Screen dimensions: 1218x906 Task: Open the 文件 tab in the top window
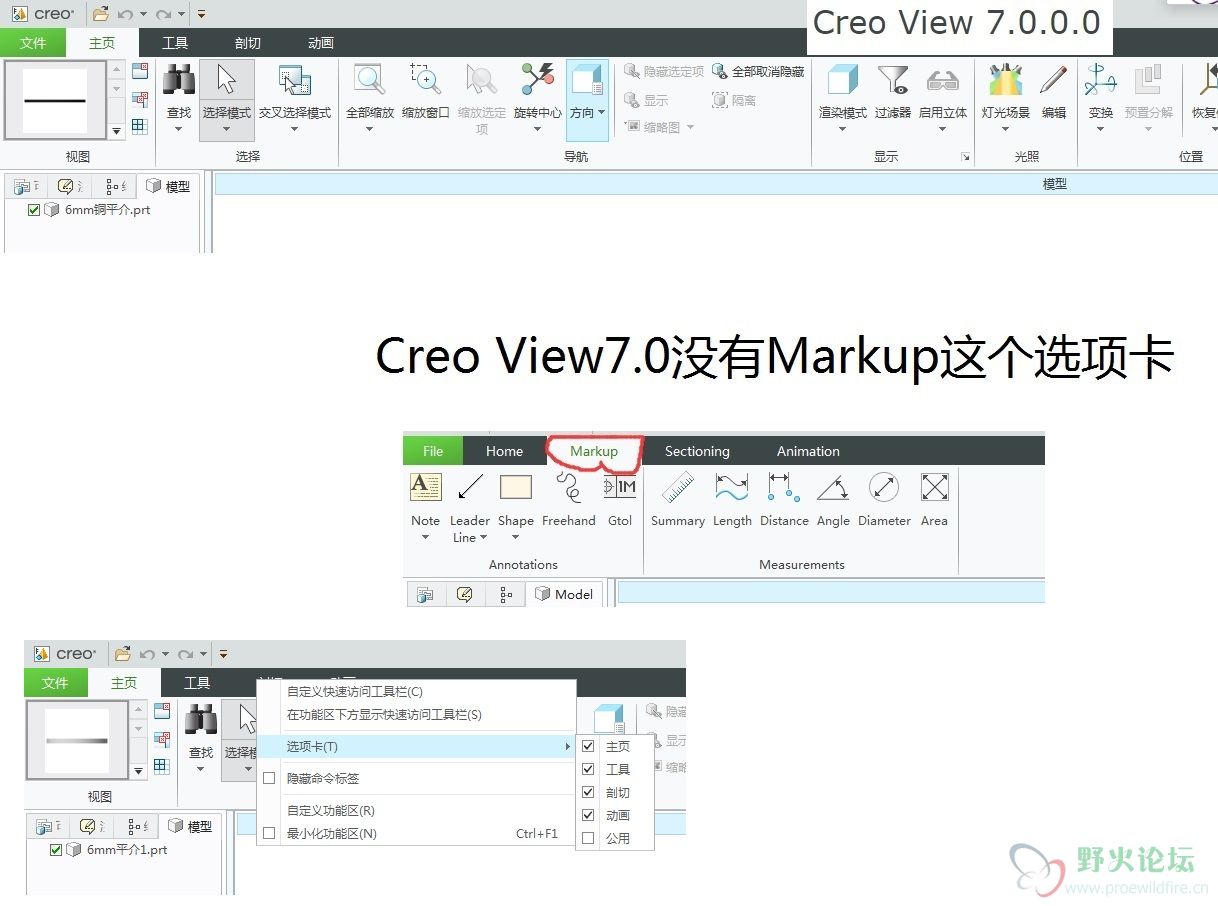[33, 43]
